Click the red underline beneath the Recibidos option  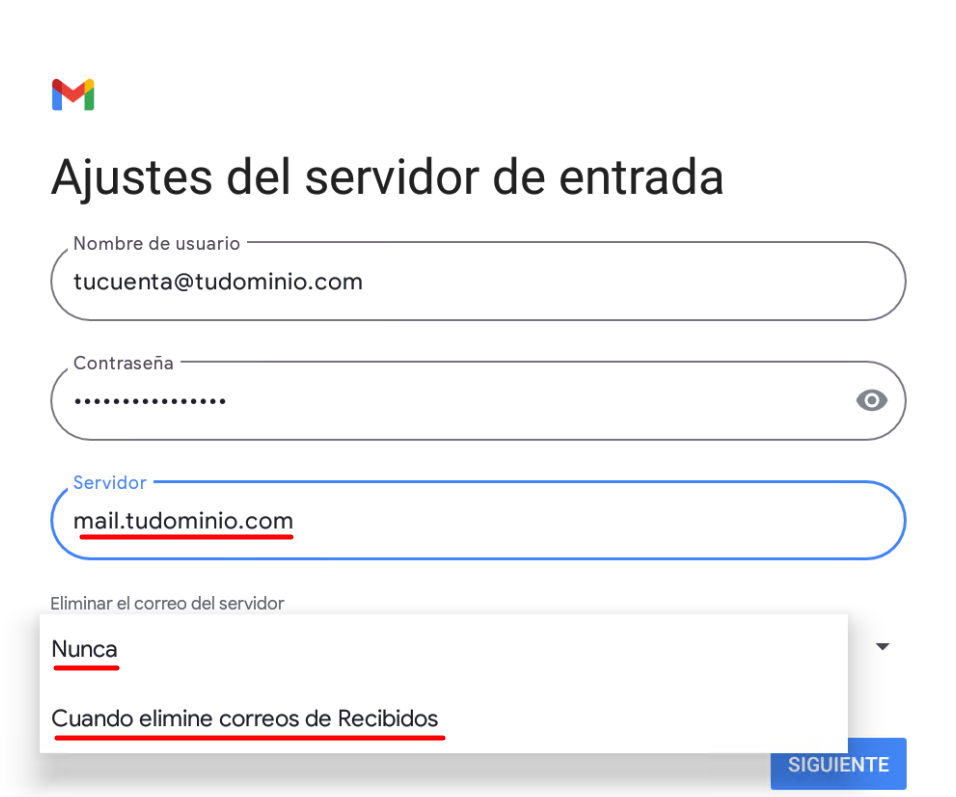[x=248, y=737]
